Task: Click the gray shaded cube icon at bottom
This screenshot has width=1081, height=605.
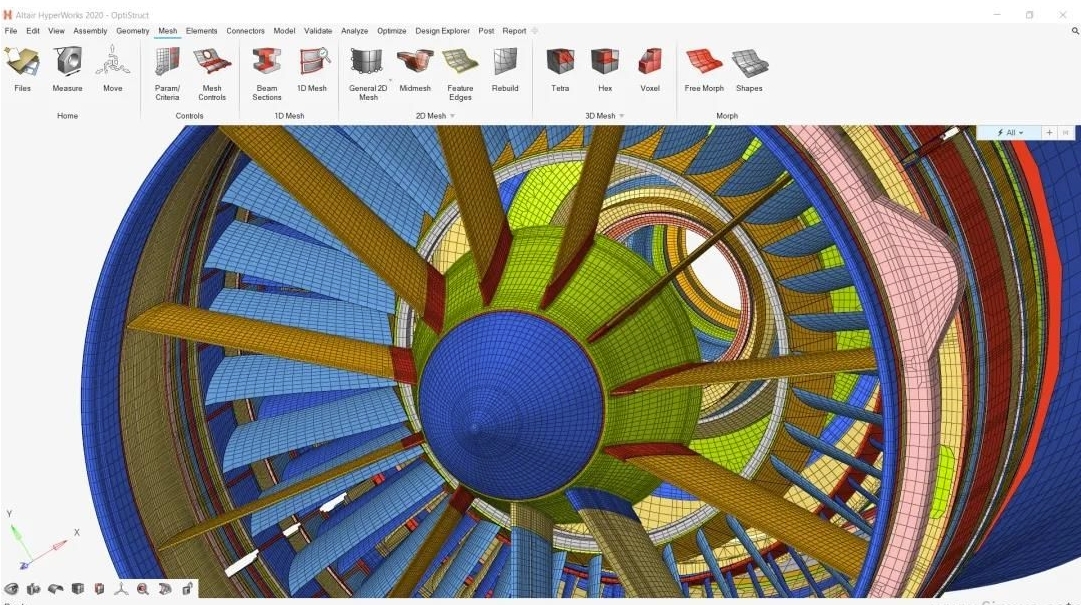Action: pyautogui.click(x=78, y=588)
